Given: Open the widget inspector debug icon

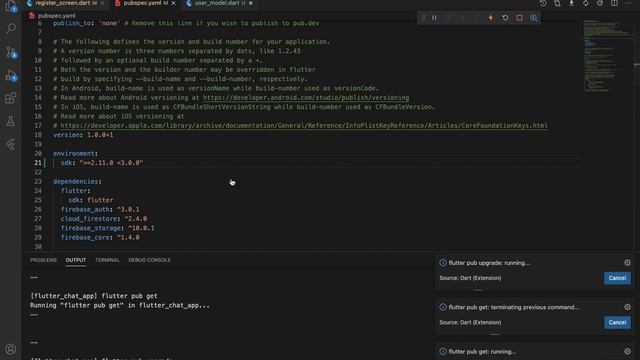Looking at the screenshot, I should pyautogui.click(x=533, y=18).
